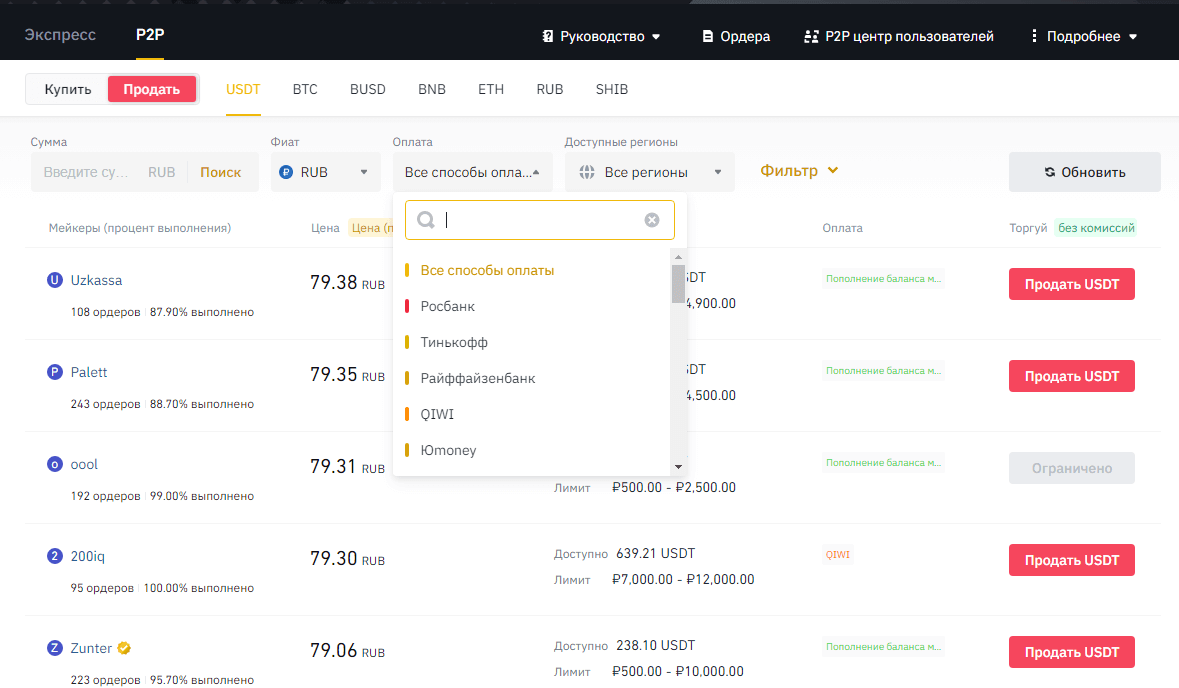The height and width of the screenshot is (688, 1179).
Task: Clear the payment search field with X icon
Action: click(x=652, y=220)
